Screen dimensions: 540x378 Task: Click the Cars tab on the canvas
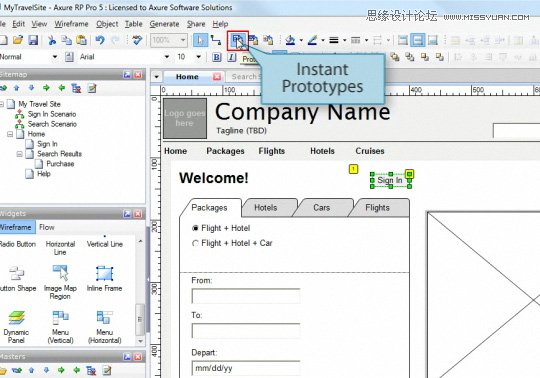tap(321, 208)
